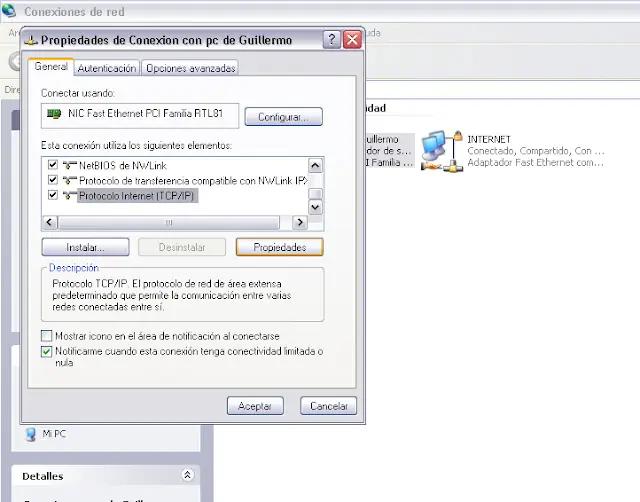Open Propiedades for selected protocol
Screen dimensions: 640x502
coord(280,247)
